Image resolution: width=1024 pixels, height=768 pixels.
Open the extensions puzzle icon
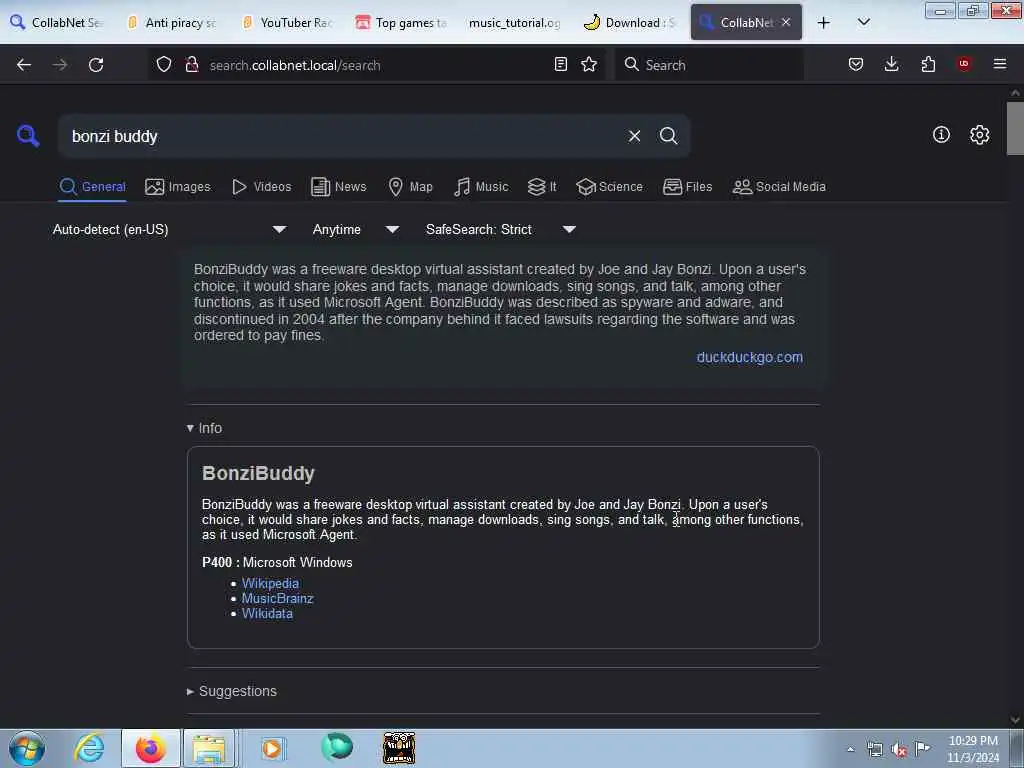pos(928,64)
